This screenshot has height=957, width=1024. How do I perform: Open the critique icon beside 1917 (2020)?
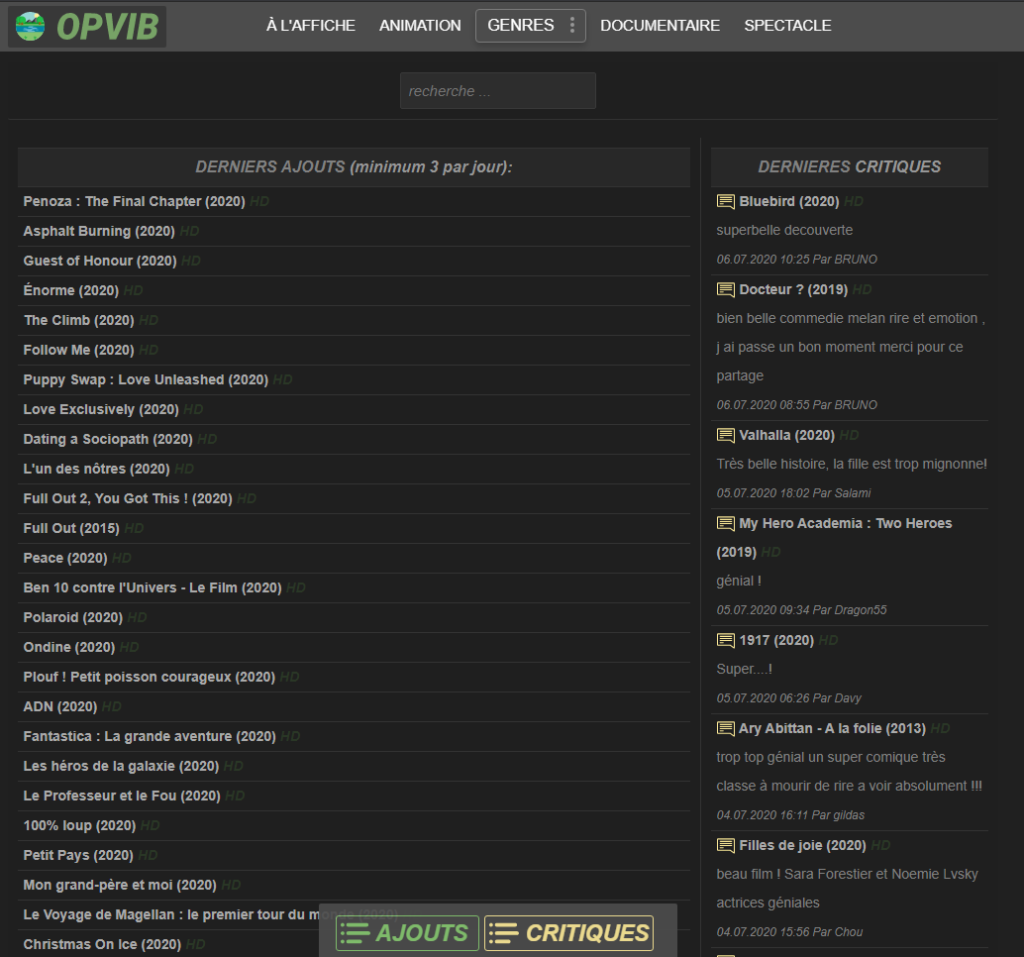[x=726, y=641]
